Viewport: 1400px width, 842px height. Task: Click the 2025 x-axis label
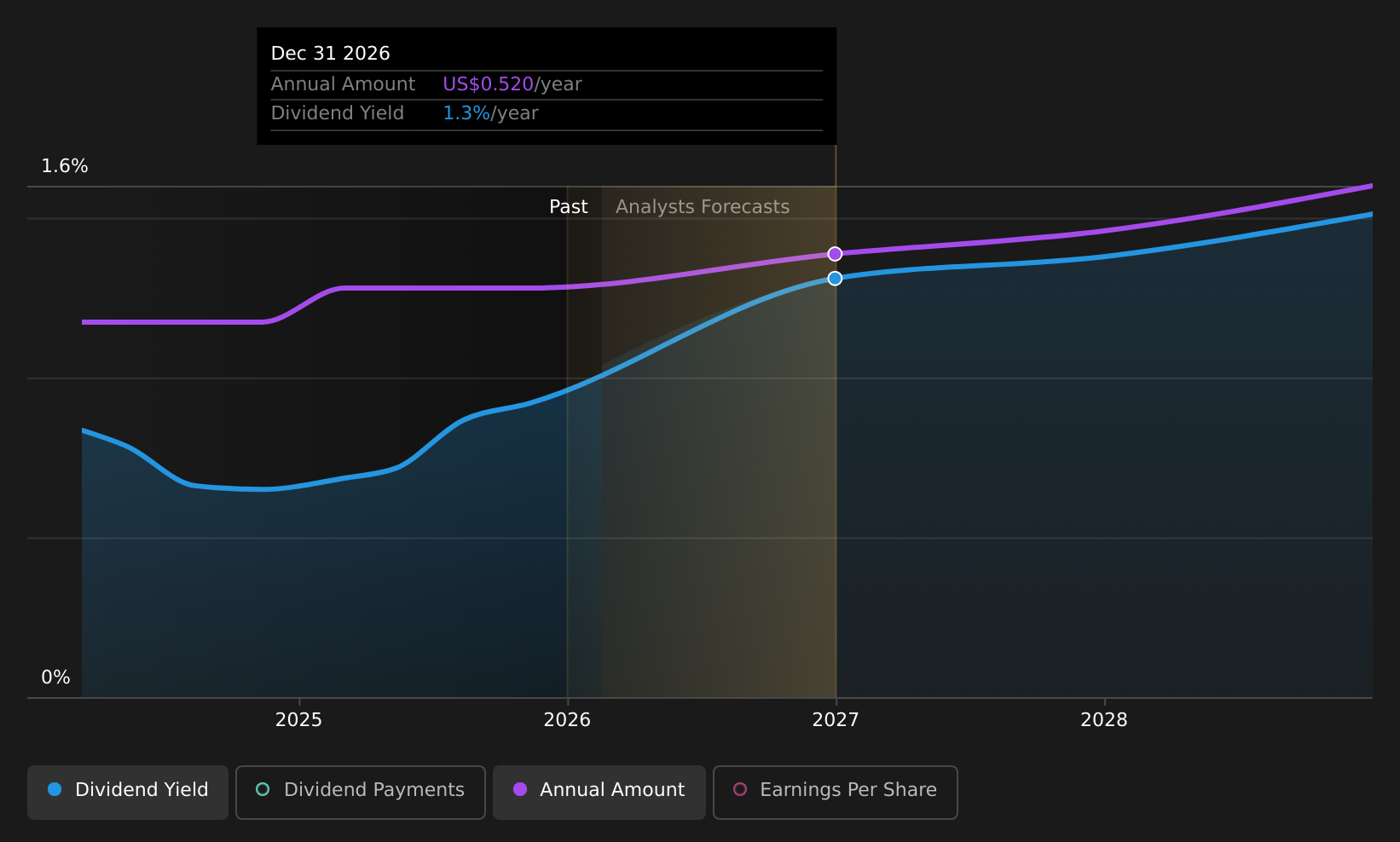(298, 720)
